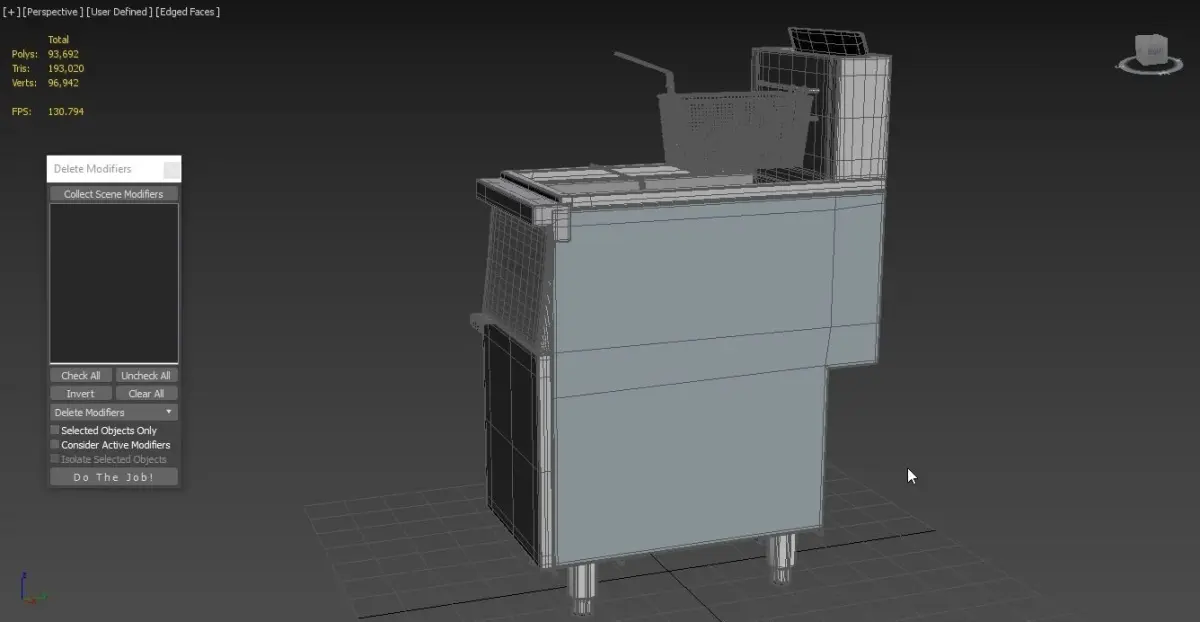Click the Invert button
This screenshot has height=622, width=1200.
[81, 394]
